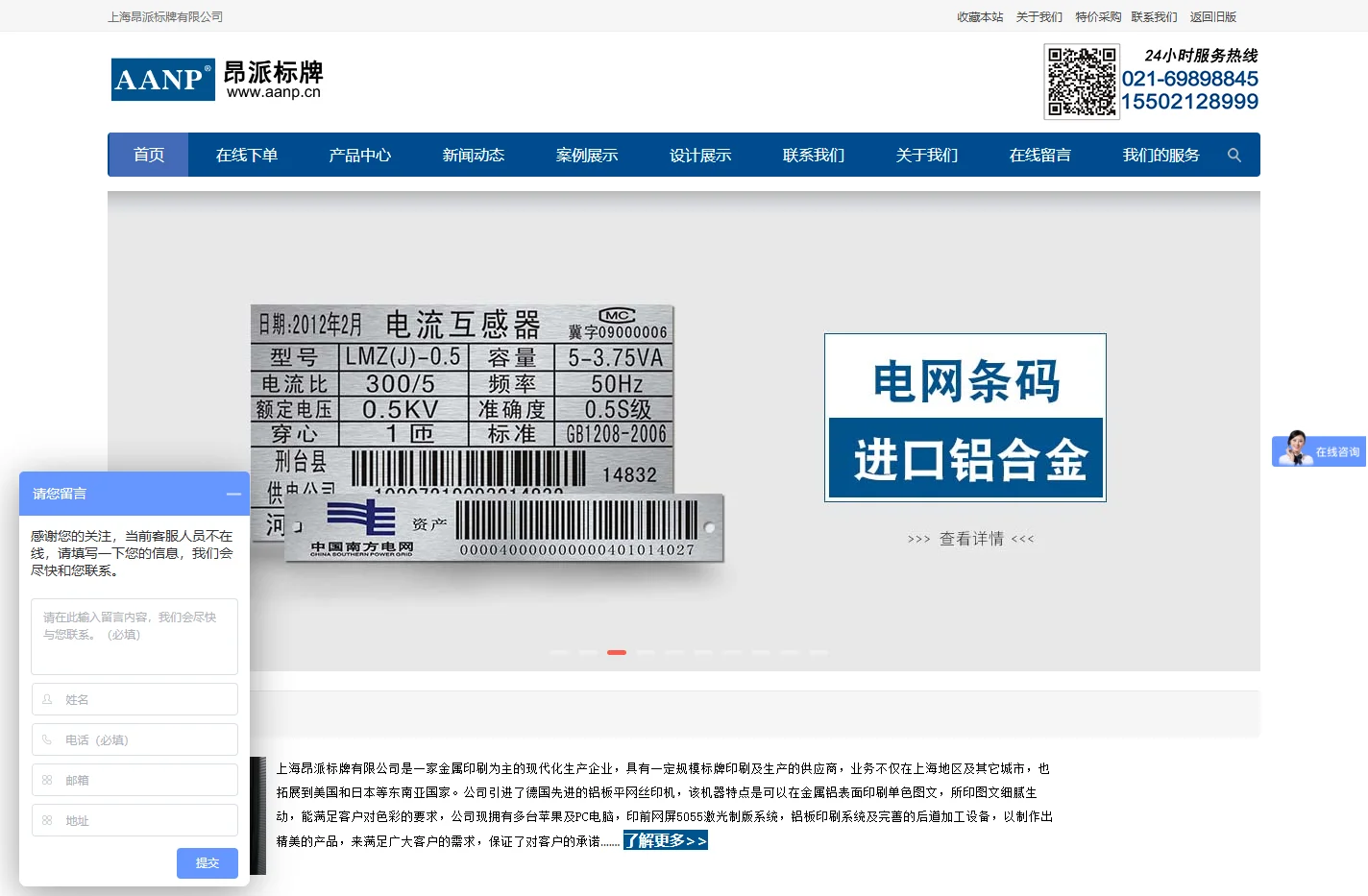Image resolution: width=1368 pixels, height=896 pixels.
Task: Open 在线留言 menu item
Action: (x=1040, y=155)
